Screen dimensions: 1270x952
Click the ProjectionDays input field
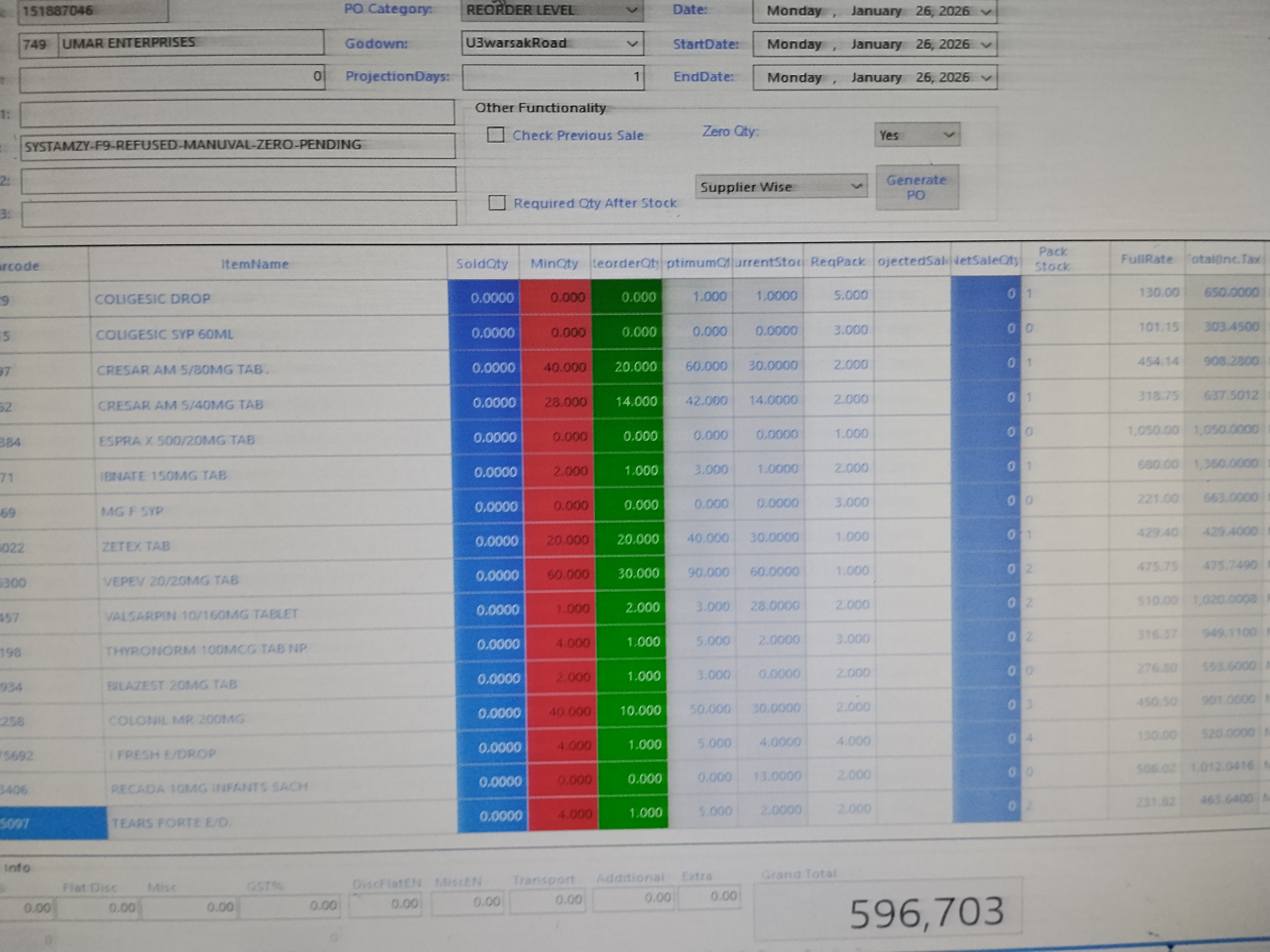coord(552,77)
